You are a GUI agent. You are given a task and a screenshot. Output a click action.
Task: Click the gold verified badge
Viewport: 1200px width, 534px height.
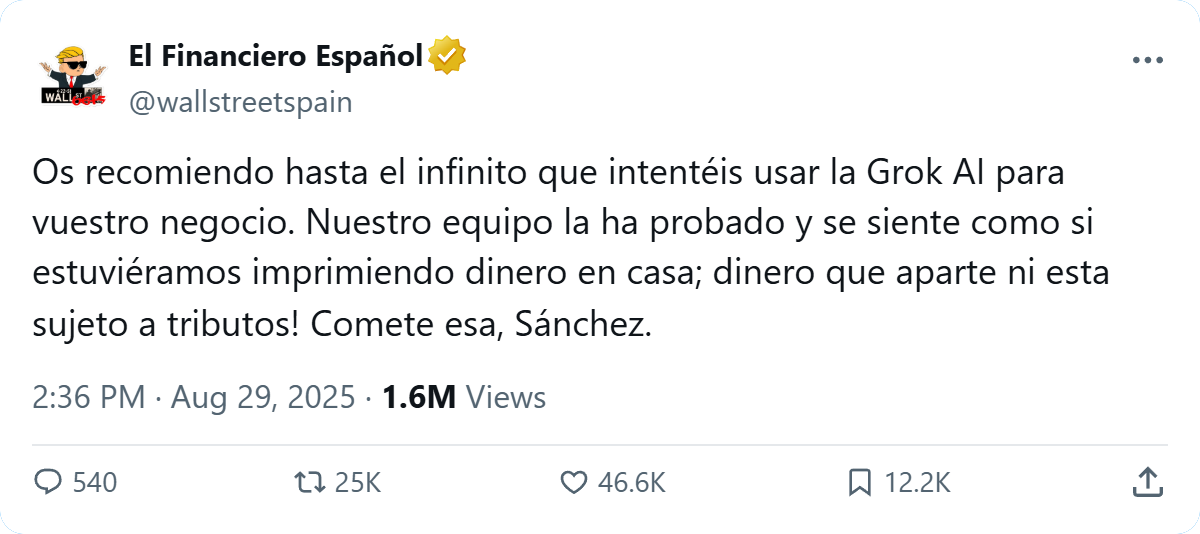point(446,57)
